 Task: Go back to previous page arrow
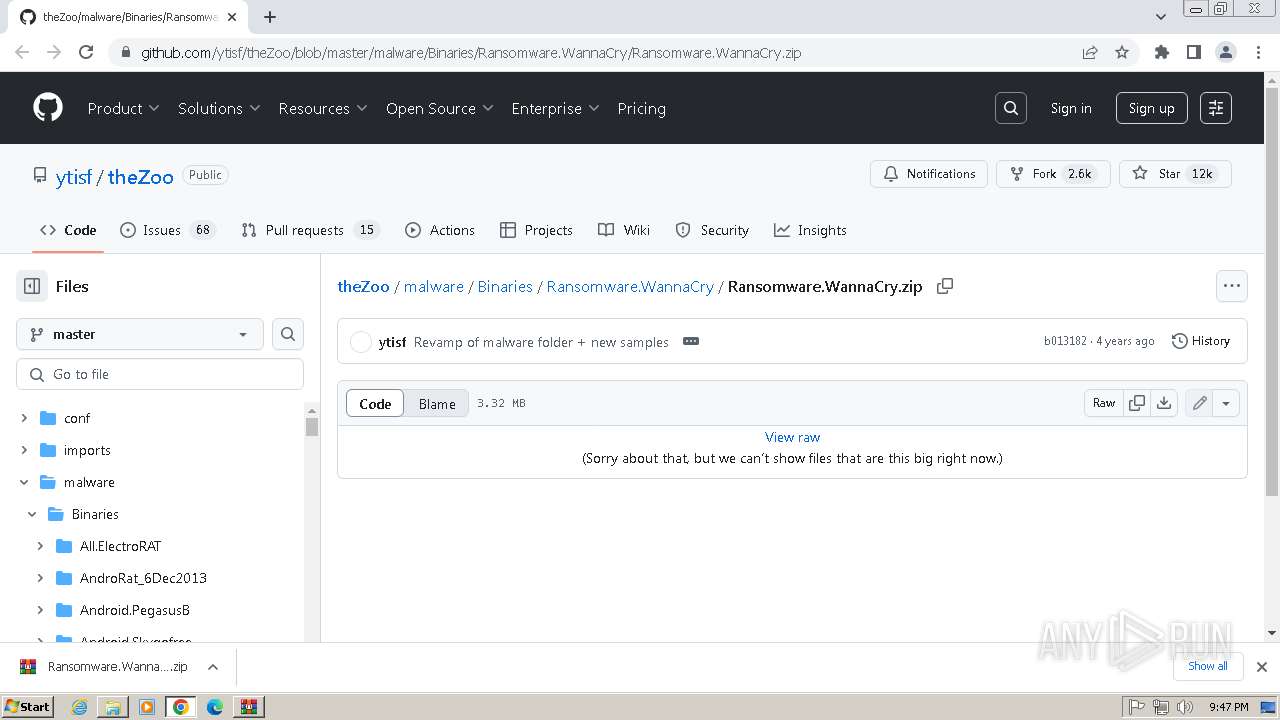click(x=22, y=52)
